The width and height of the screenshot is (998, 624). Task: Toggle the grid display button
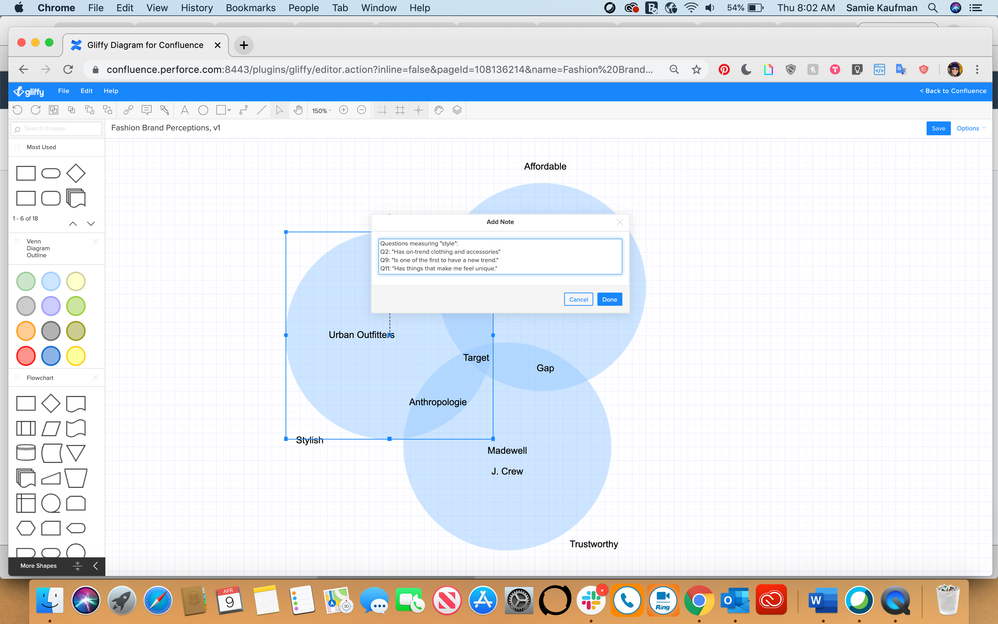(x=400, y=110)
